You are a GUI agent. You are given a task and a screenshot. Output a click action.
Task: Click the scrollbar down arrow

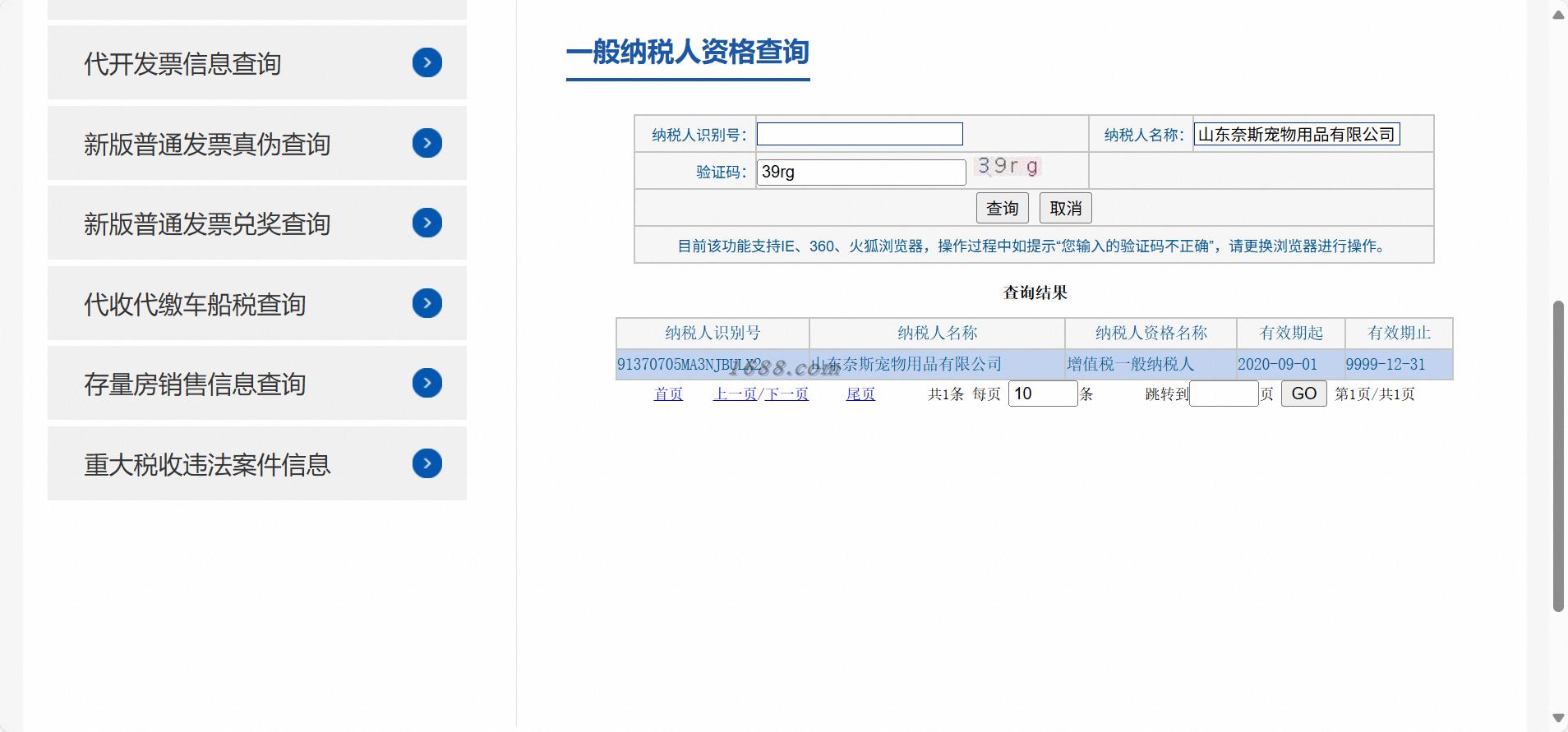[x=1558, y=718]
